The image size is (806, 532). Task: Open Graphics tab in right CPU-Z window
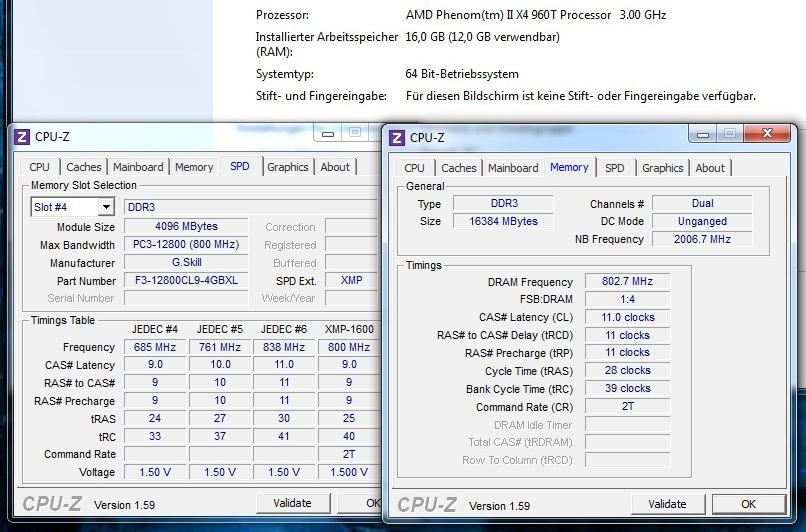pos(663,168)
